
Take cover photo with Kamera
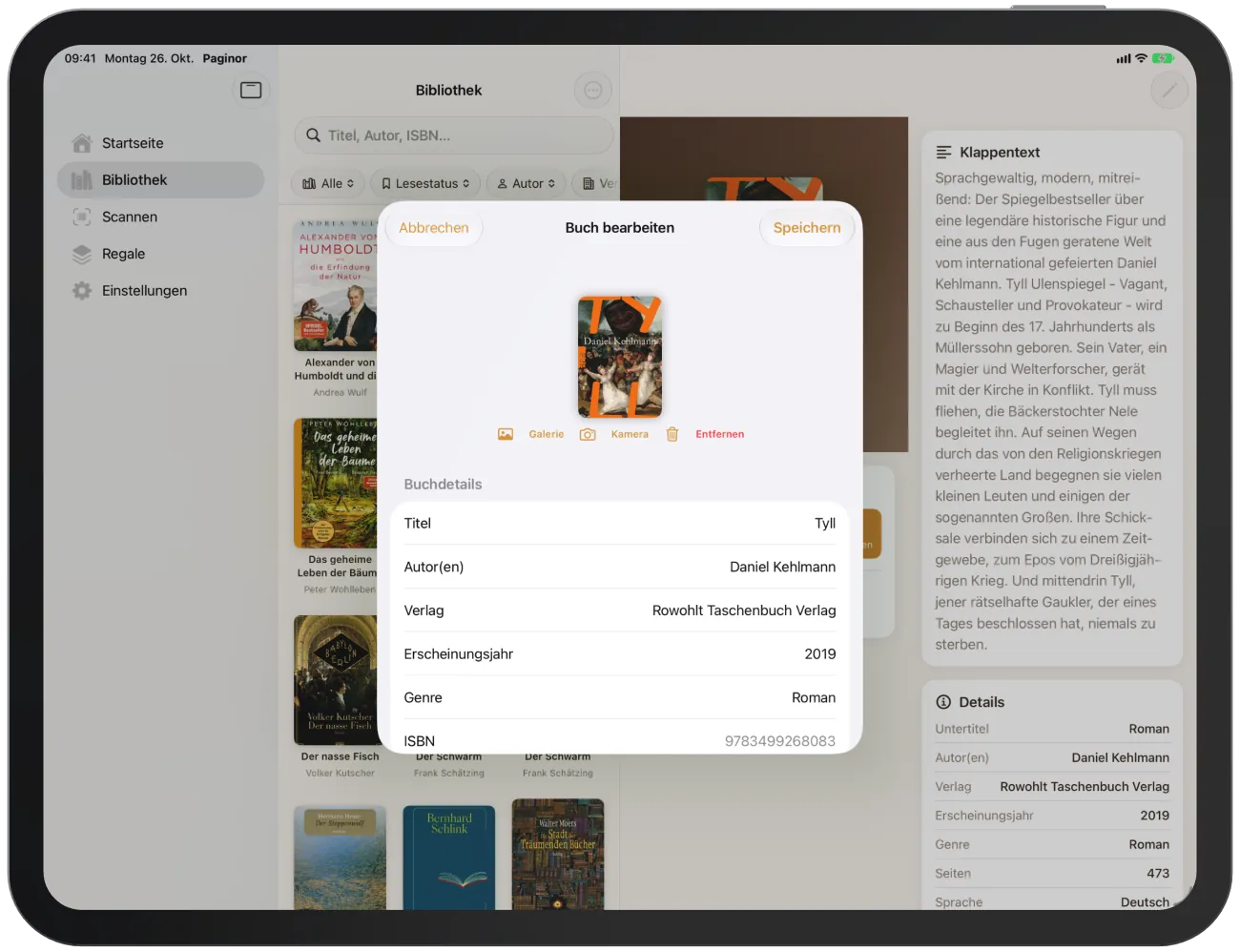click(x=630, y=434)
